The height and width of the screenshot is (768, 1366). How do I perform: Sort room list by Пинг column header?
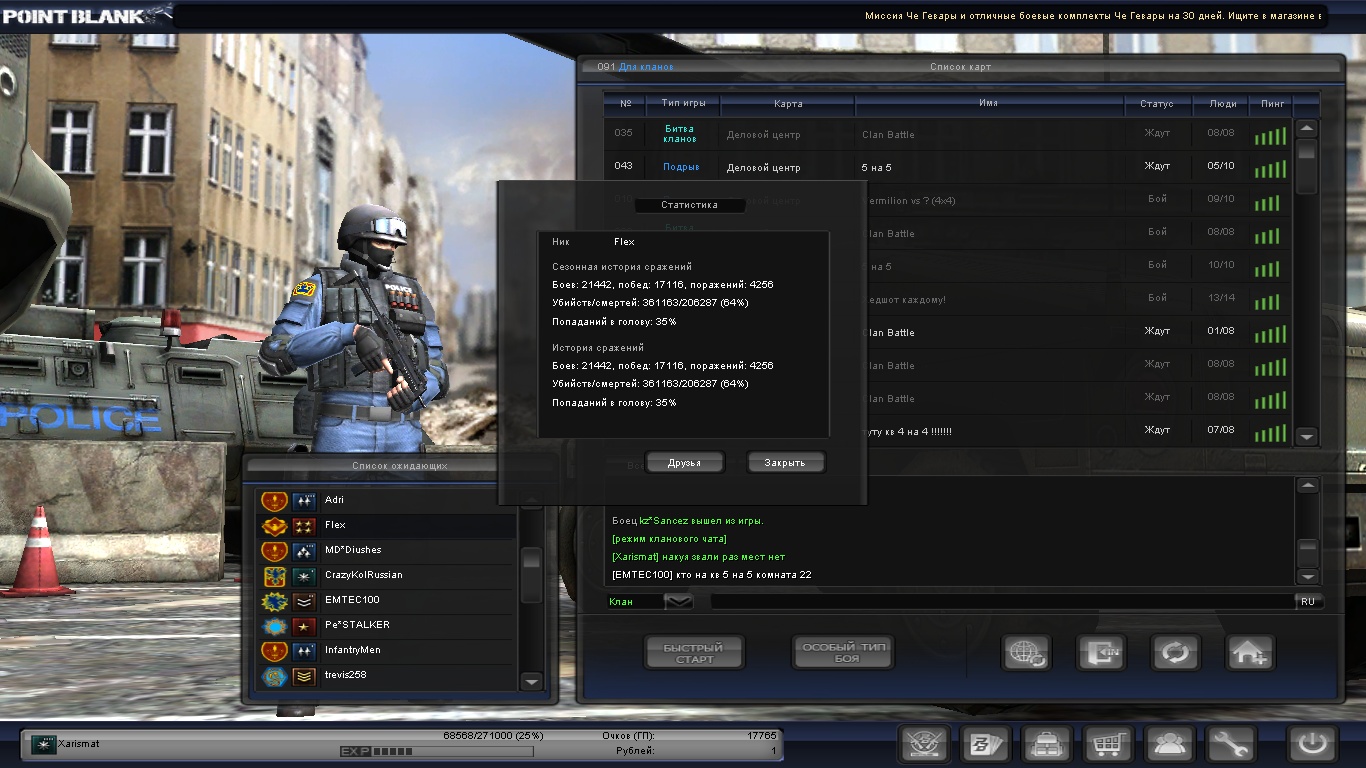(x=1273, y=104)
